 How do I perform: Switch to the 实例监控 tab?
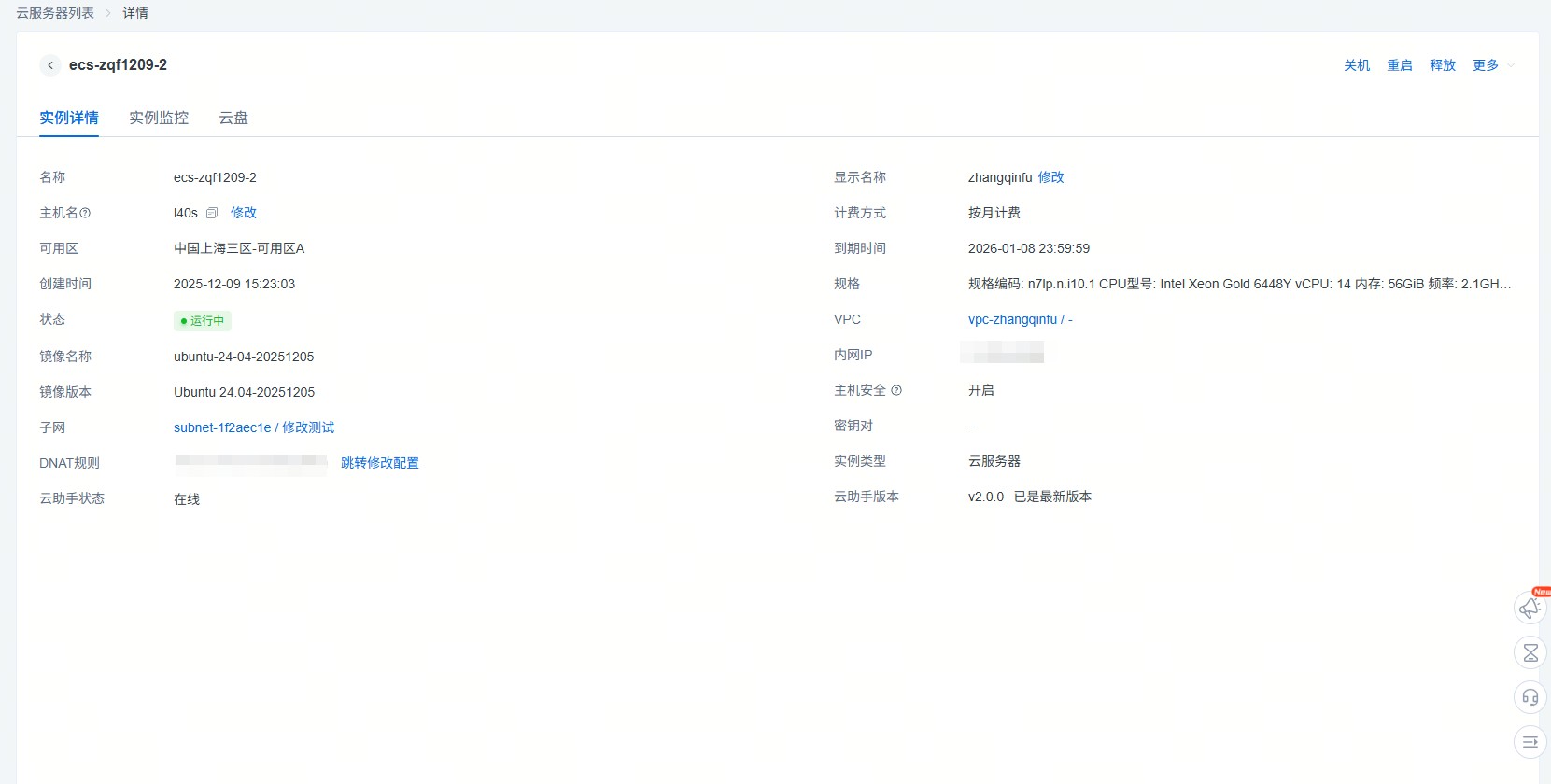tap(159, 118)
